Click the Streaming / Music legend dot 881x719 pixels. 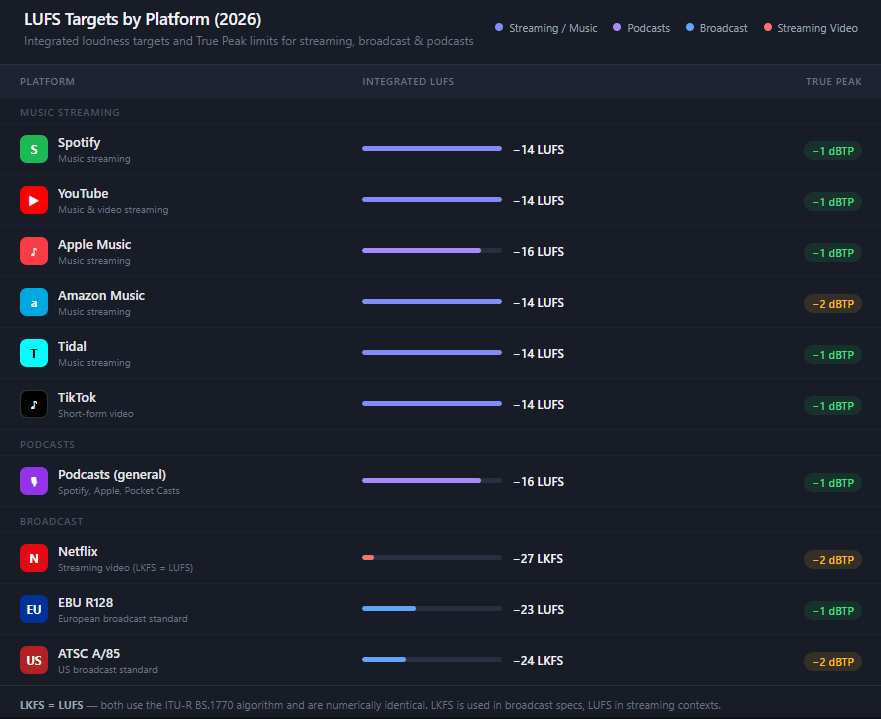499,28
